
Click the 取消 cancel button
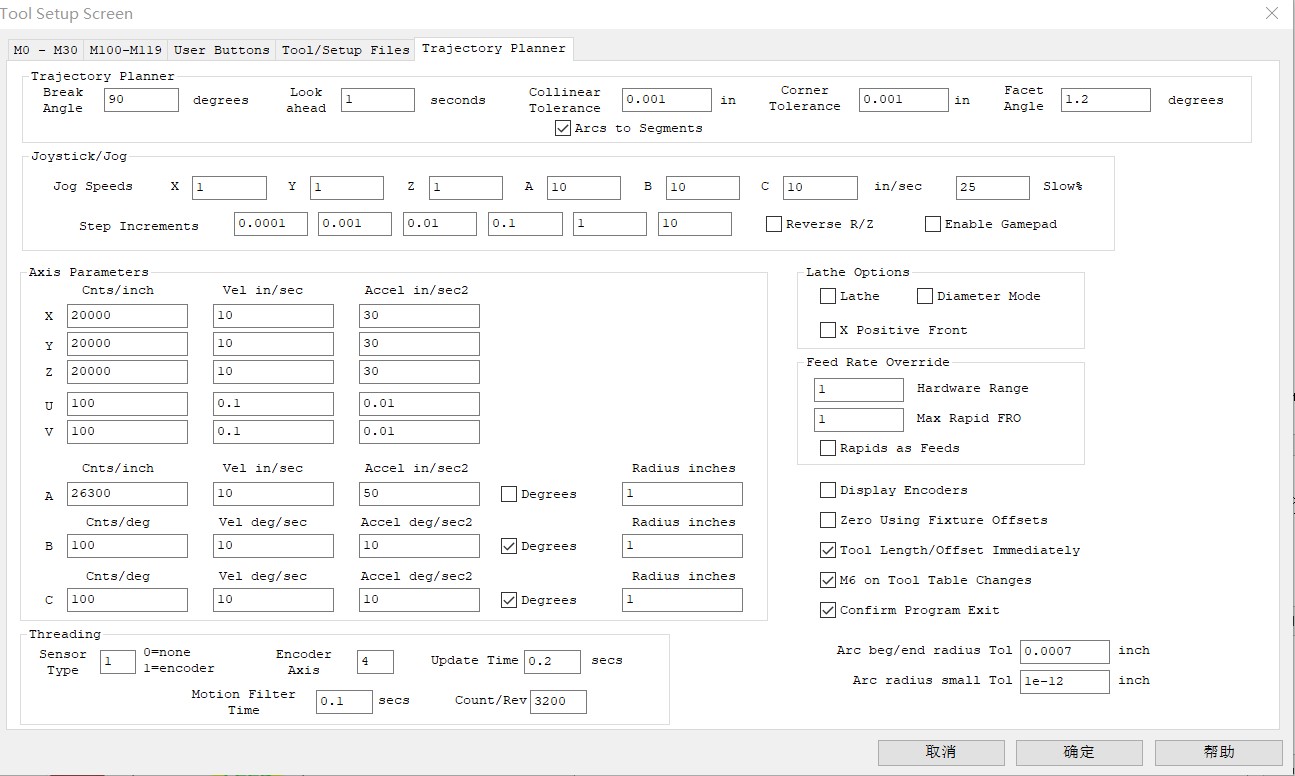pos(940,752)
